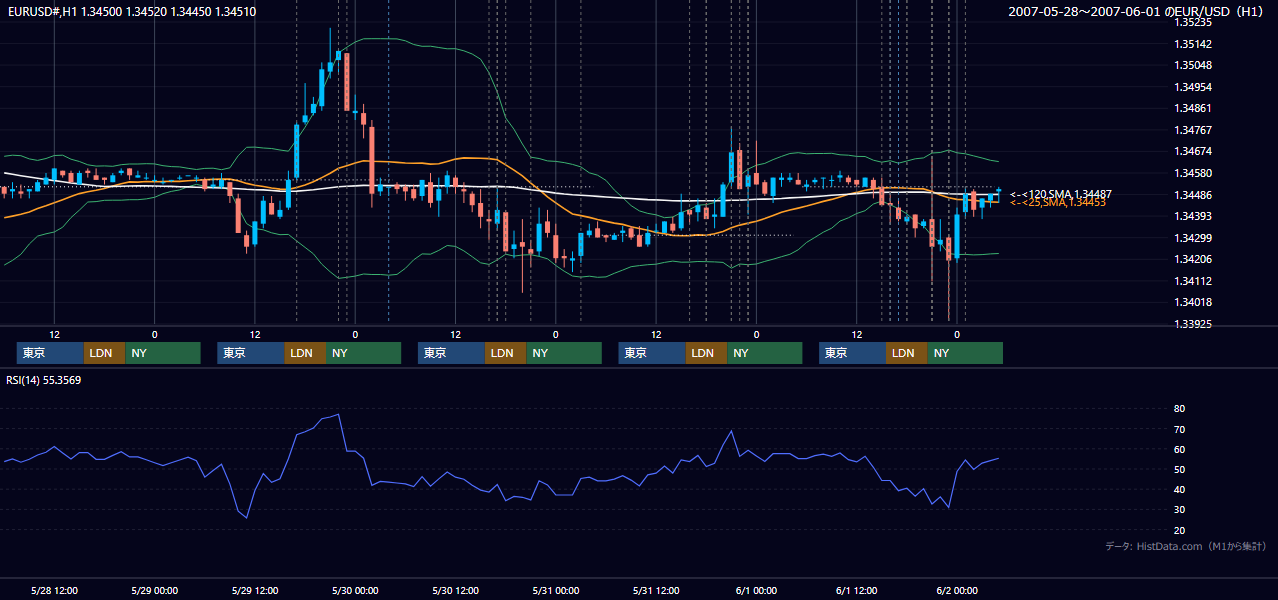The height and width of the screenshot is (600, 1278).
Task: Click the 5/30 00:00 time axis label
Action: pyautogui.click(x=355, y=591)
